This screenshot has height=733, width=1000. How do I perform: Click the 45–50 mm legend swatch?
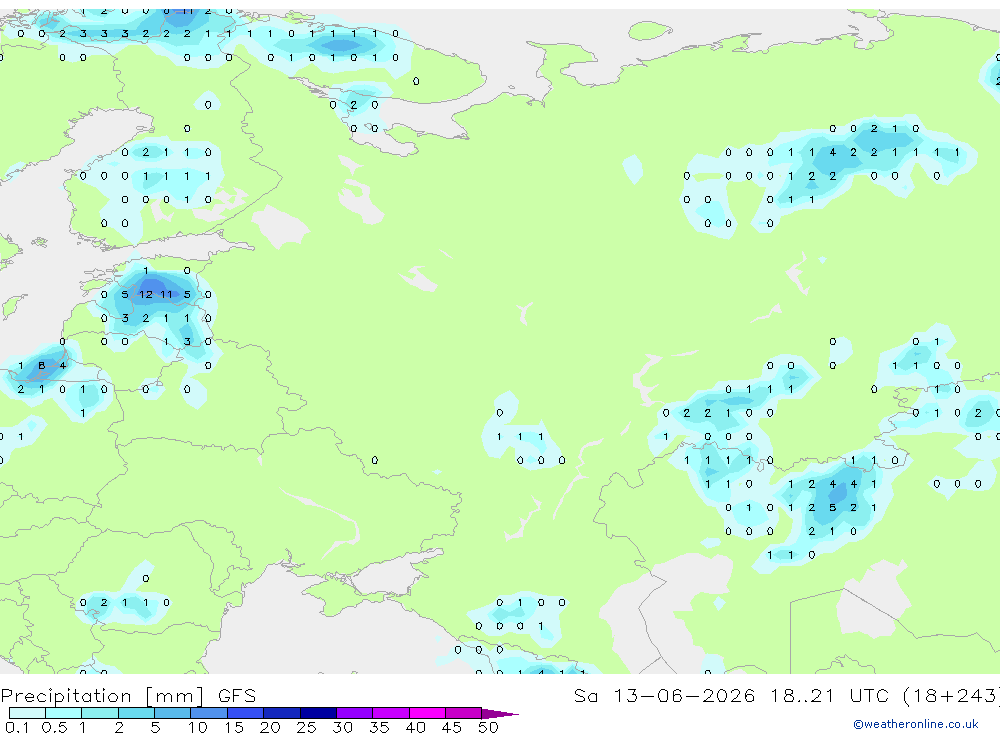[x=464, y=713]
